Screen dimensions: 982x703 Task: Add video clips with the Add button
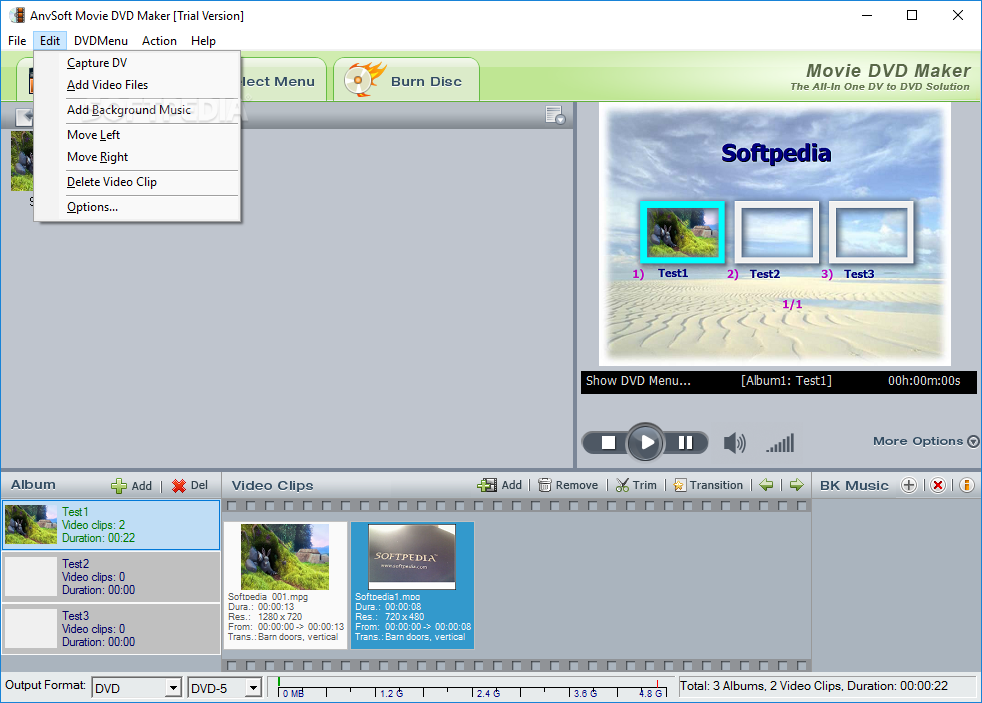[x=500, y=485]
